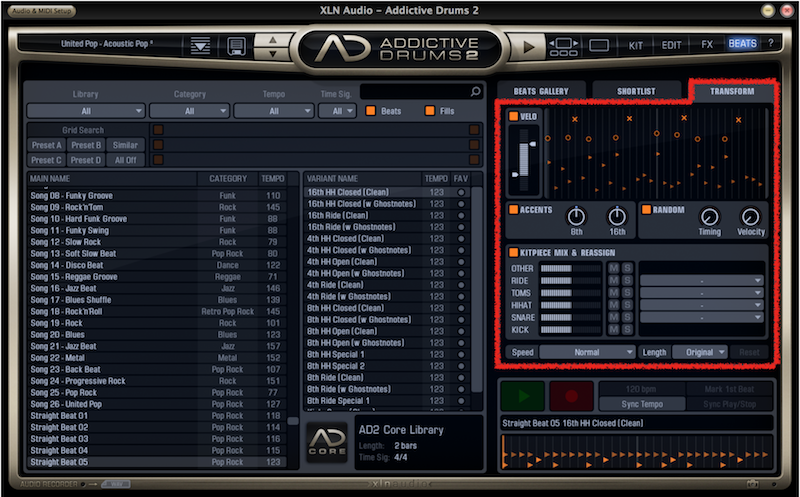Open the Tempo filter dropdown

click(x=273, y=111)
